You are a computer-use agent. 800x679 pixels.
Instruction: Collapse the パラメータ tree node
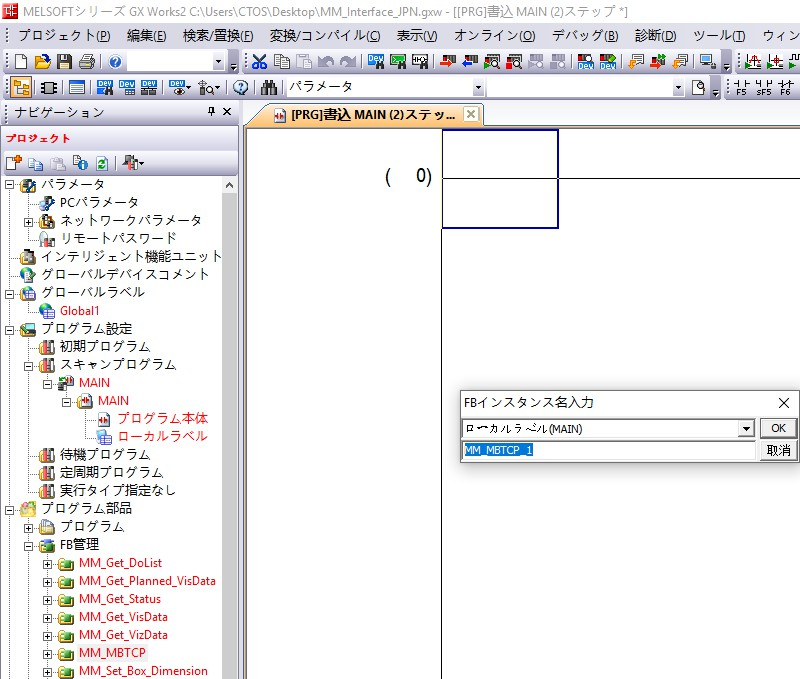point(9,185)
